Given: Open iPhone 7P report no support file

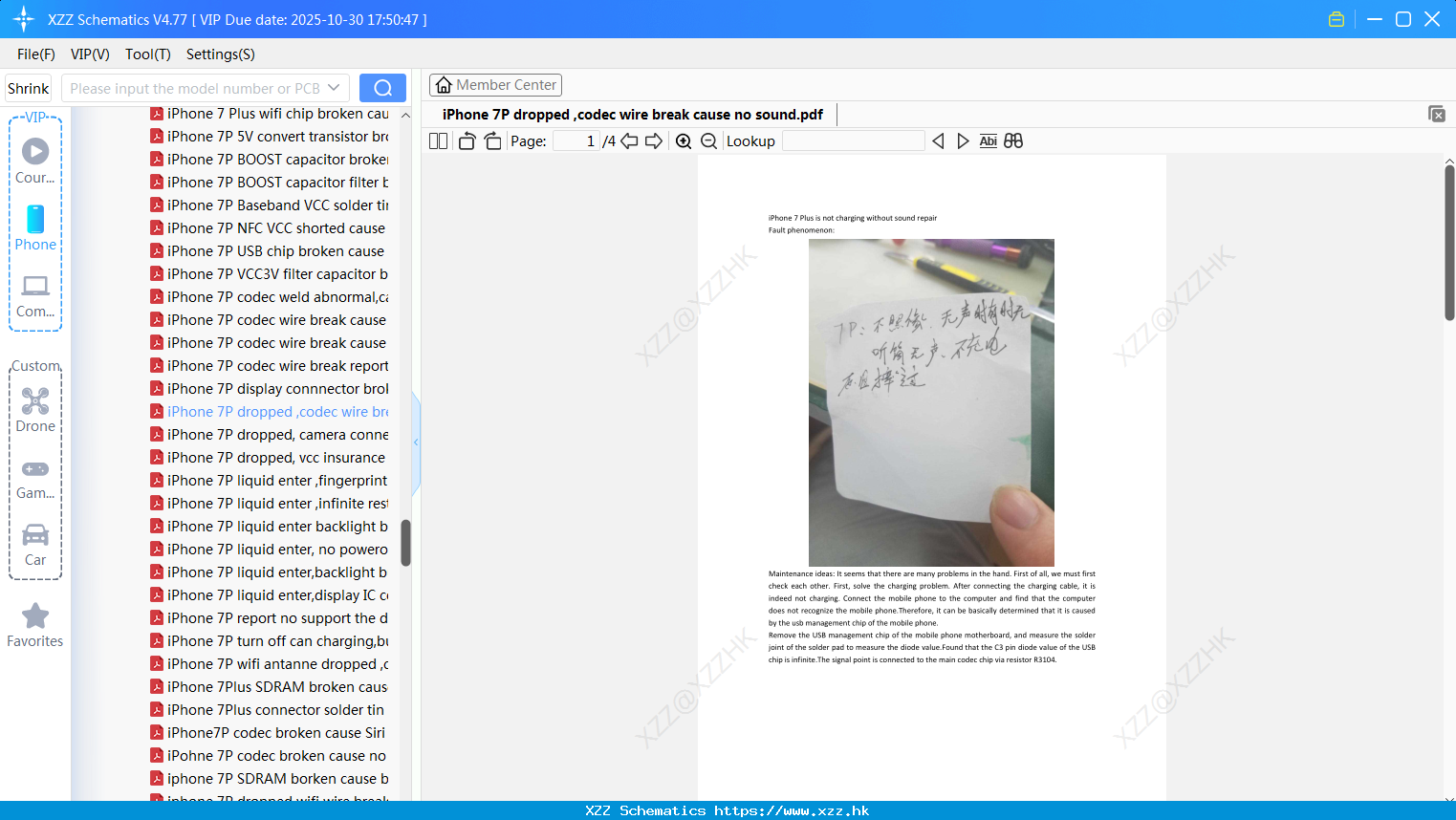Looking at the screenshot, I should [x=270, y=618].
